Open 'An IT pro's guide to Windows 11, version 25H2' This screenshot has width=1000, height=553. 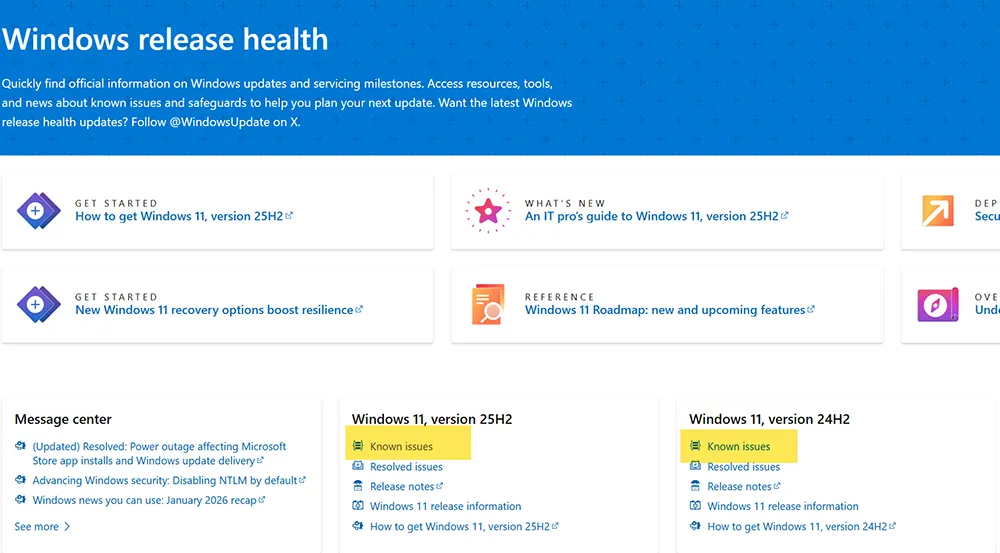(x=656, y=216)
